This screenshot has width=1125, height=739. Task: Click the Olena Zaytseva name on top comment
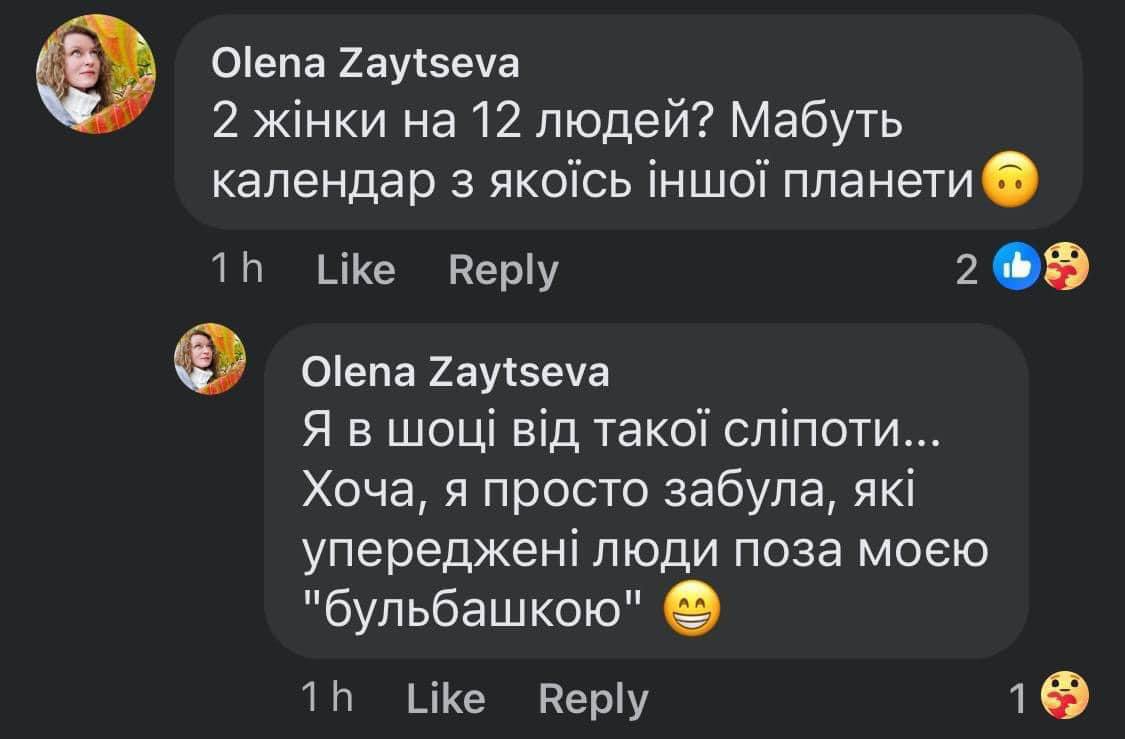click(366, 65)
